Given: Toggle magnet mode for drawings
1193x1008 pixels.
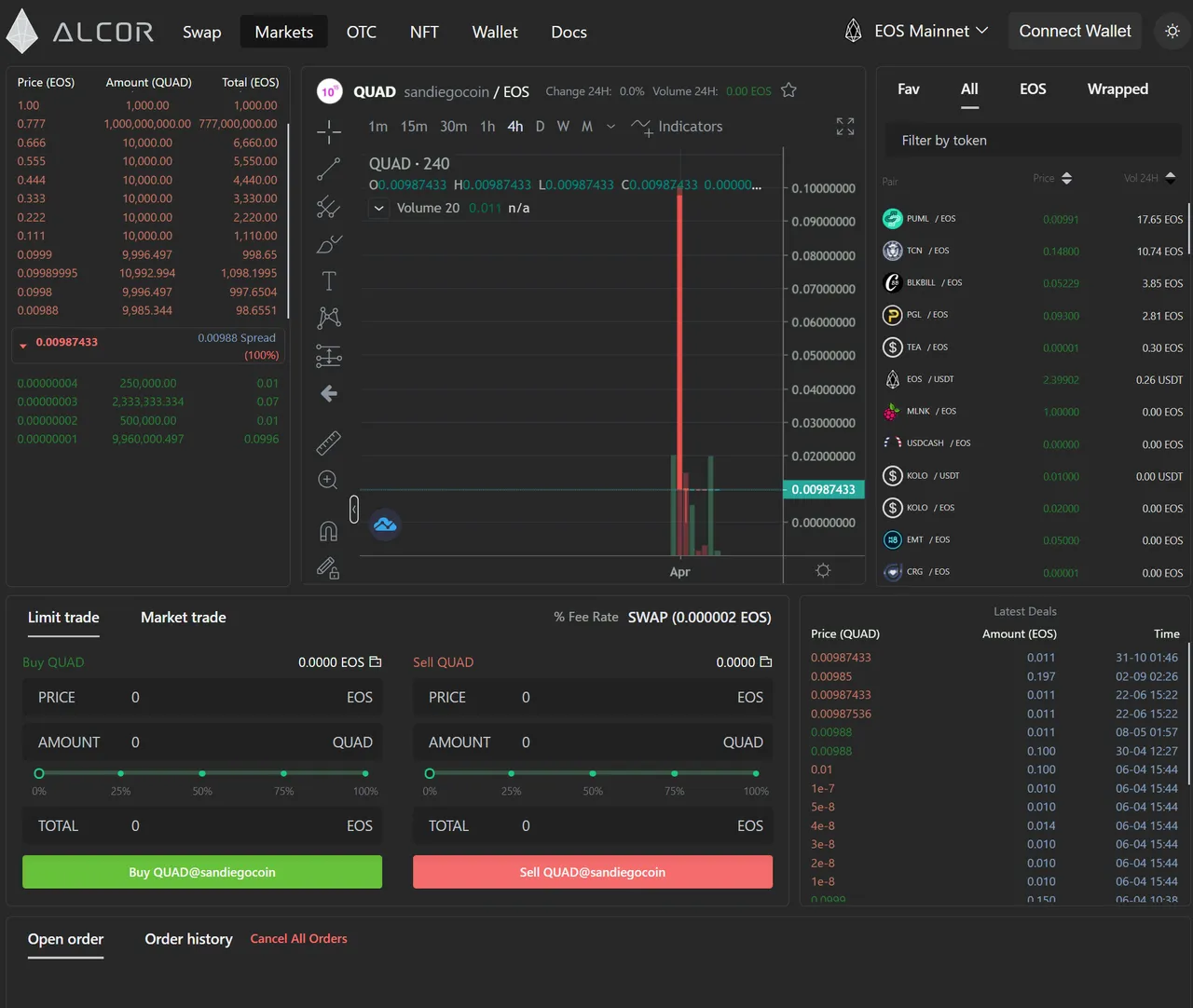Looking at the screenshot, I should [329, 530].
